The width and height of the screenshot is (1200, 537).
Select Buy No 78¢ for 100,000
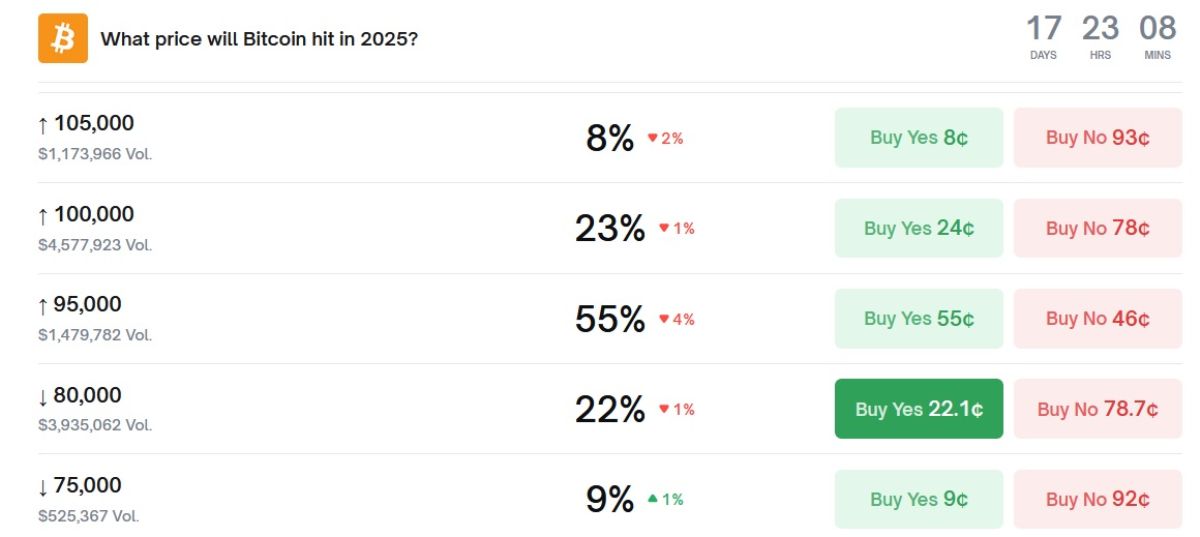(1097, 228)
